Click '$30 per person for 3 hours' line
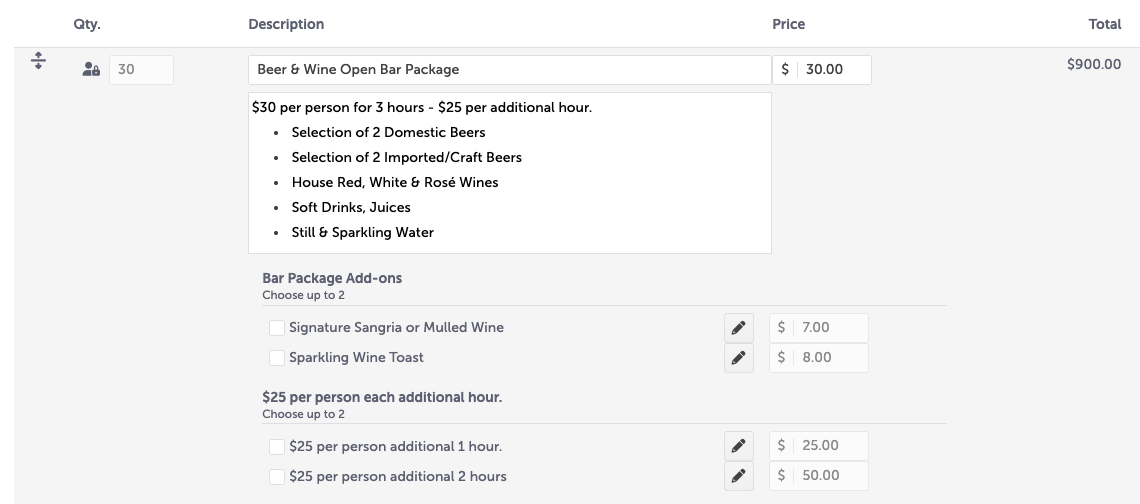 click(x=422, y=108)
